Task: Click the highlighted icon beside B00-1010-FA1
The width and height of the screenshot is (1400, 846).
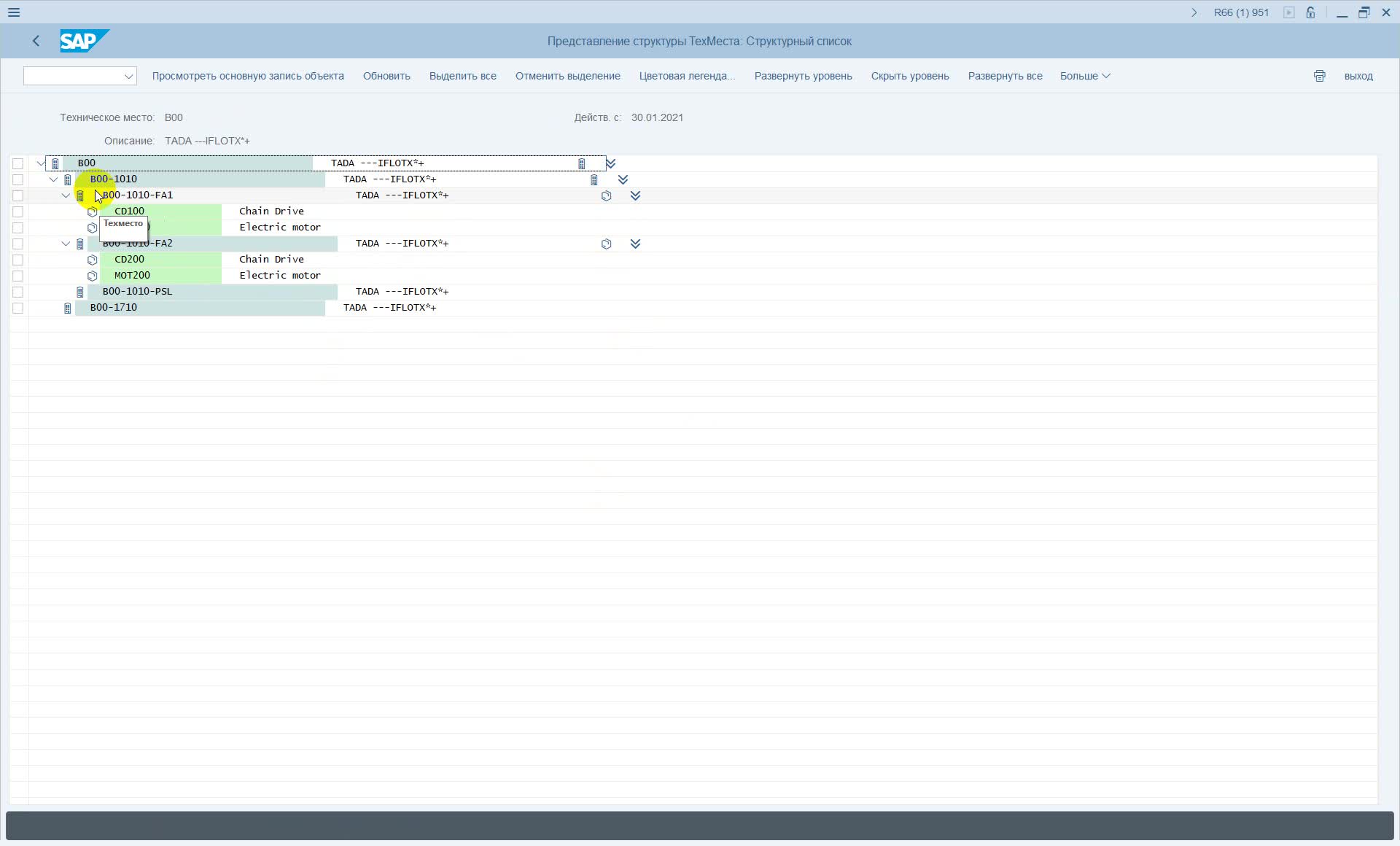Action: tap(80, 195)
